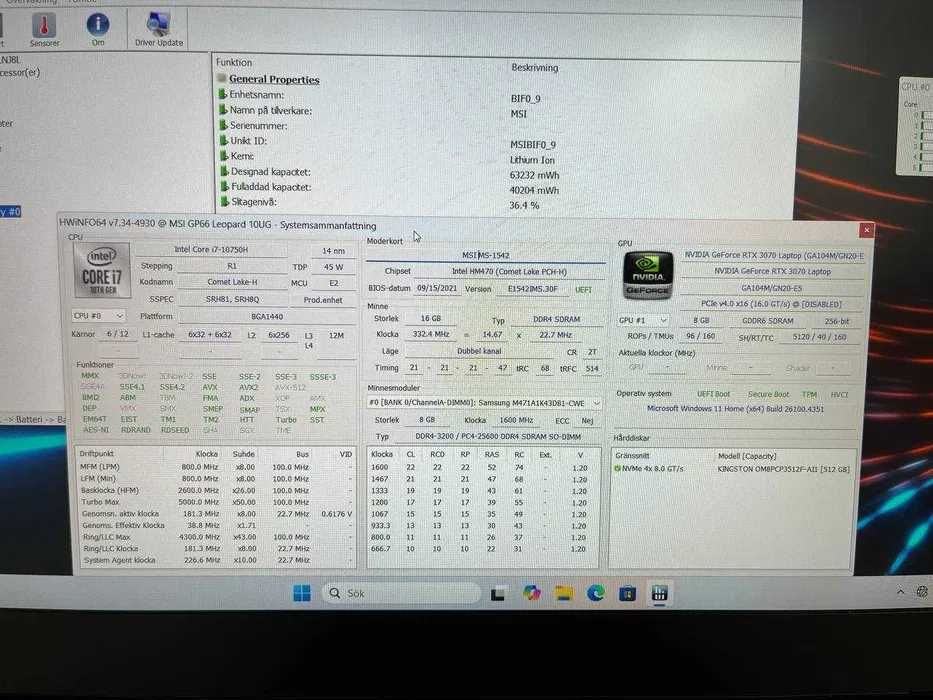Select the Namn på tillverkare row icon
The width and height of the screenshot is (933, 700).
click(223, 110)
